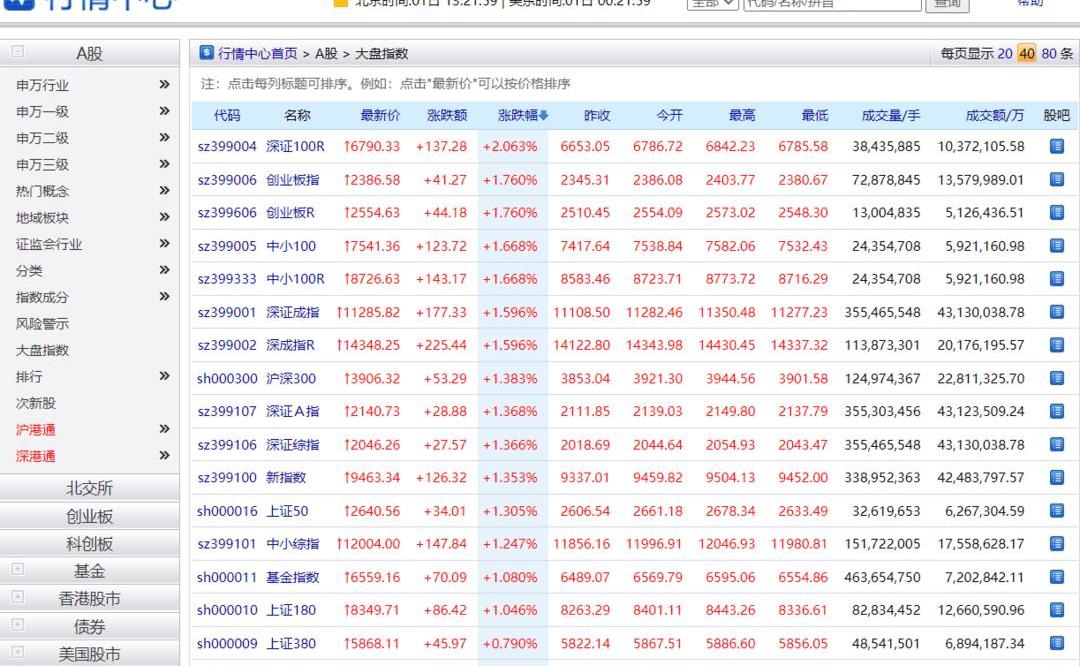
Task: Open stock forum icon for 新指数 row
Action: [x=1057, y=477]
